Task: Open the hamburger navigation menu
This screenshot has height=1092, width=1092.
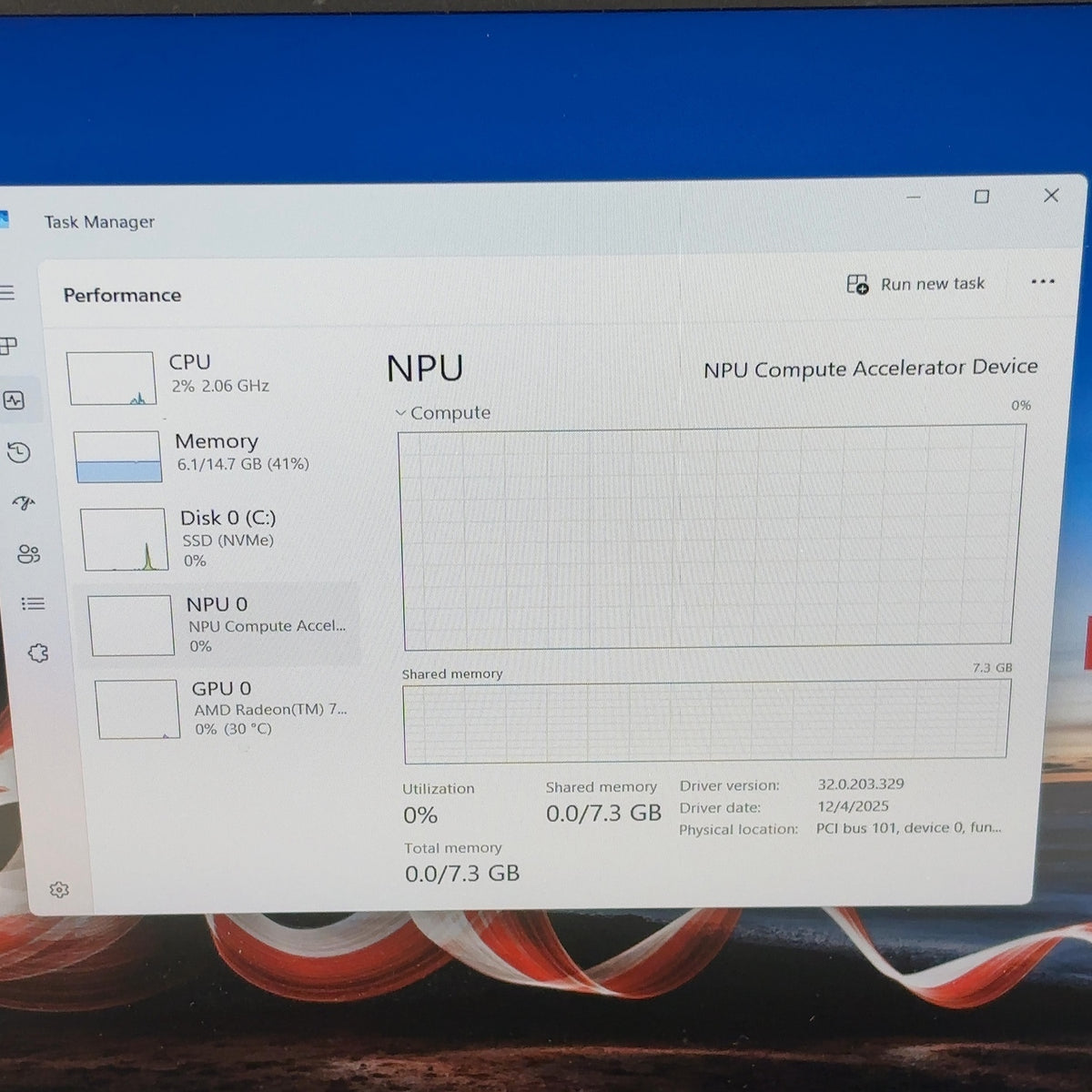Action: click(7, 292)
